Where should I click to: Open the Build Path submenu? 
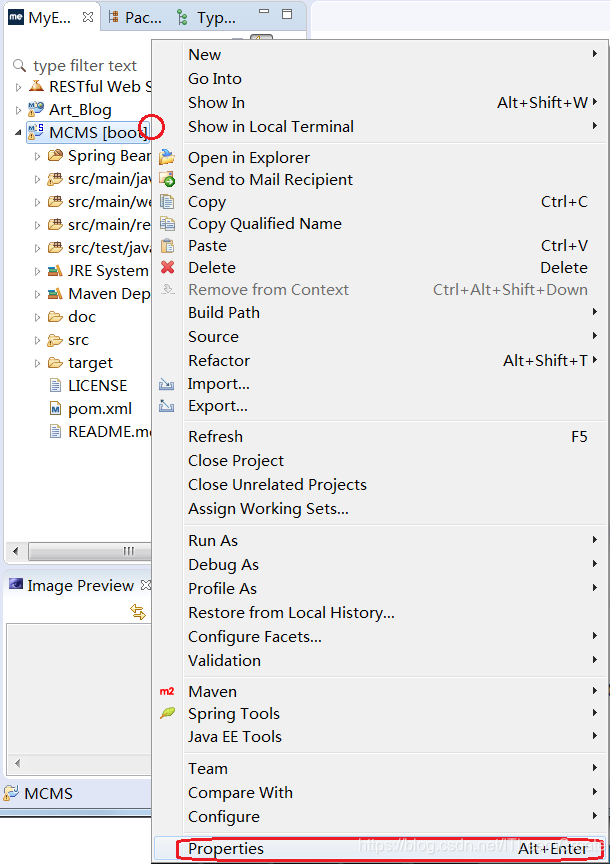tap(380, 312)
